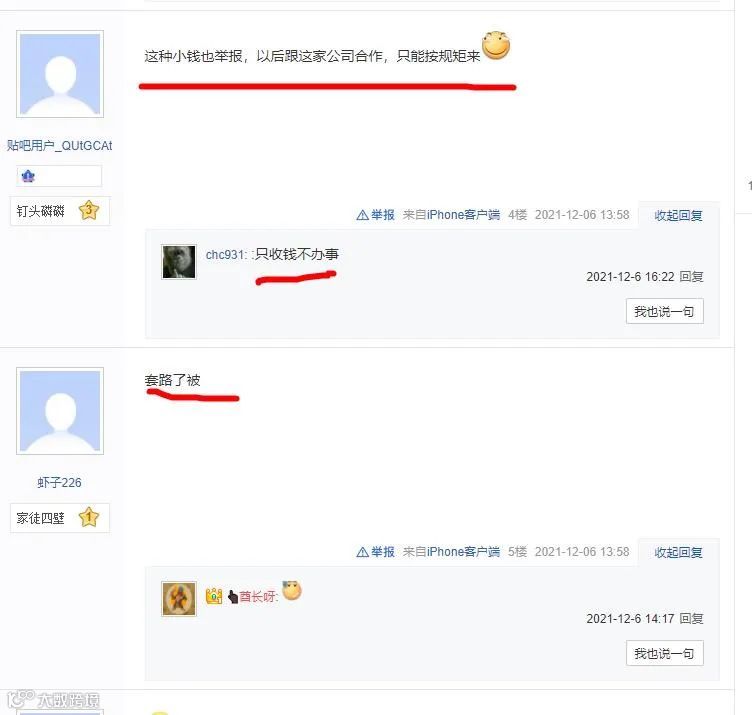Open 酋长呀's reply avatar thumbnail

pos(178,598)
